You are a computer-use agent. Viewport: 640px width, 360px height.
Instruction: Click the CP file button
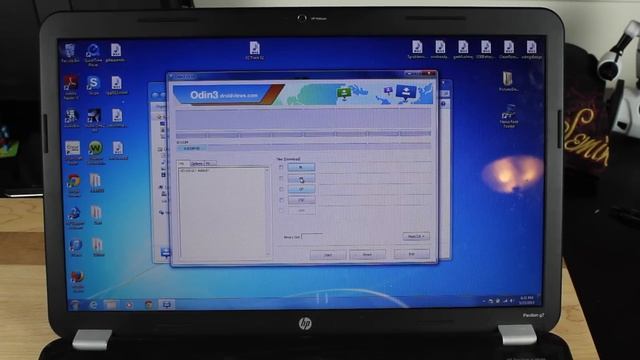pos(301,189)
